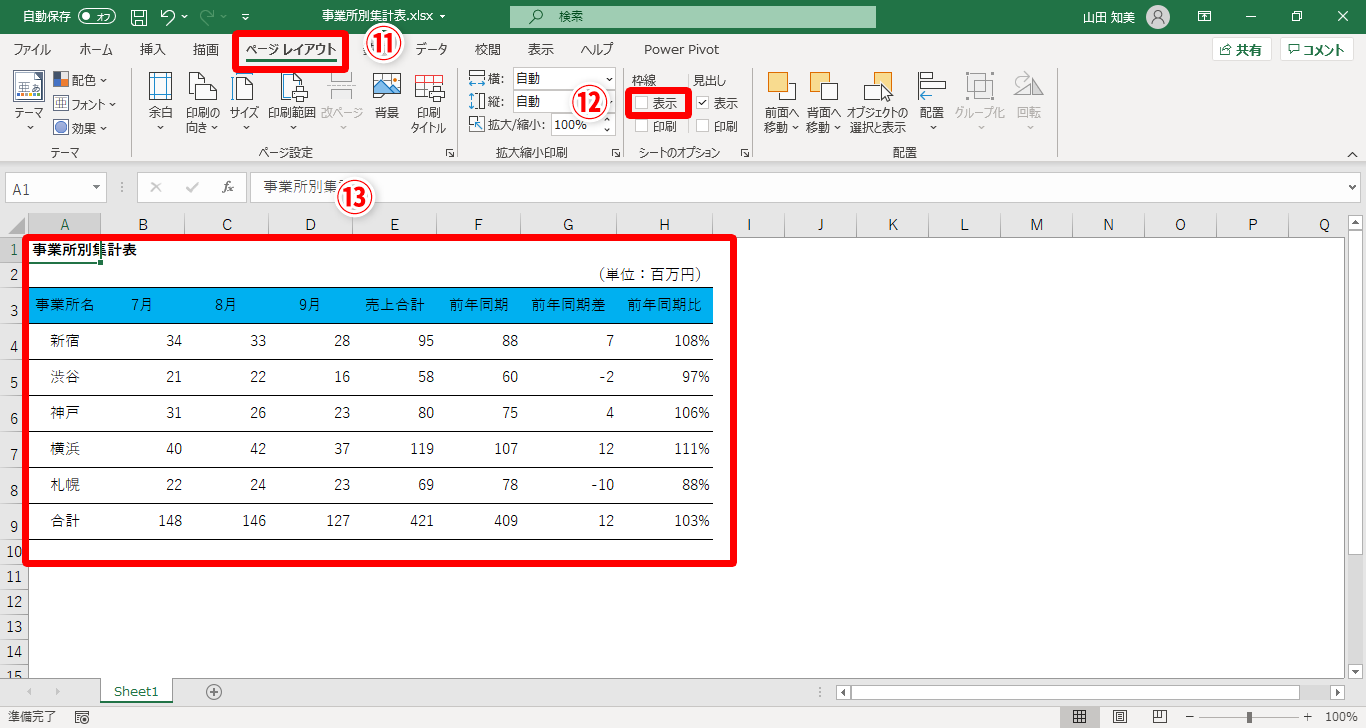Open the Colors (配色) dropdown
This screenshot has height=728, width=1366.
pyautogui.click(x=80, y=79)
